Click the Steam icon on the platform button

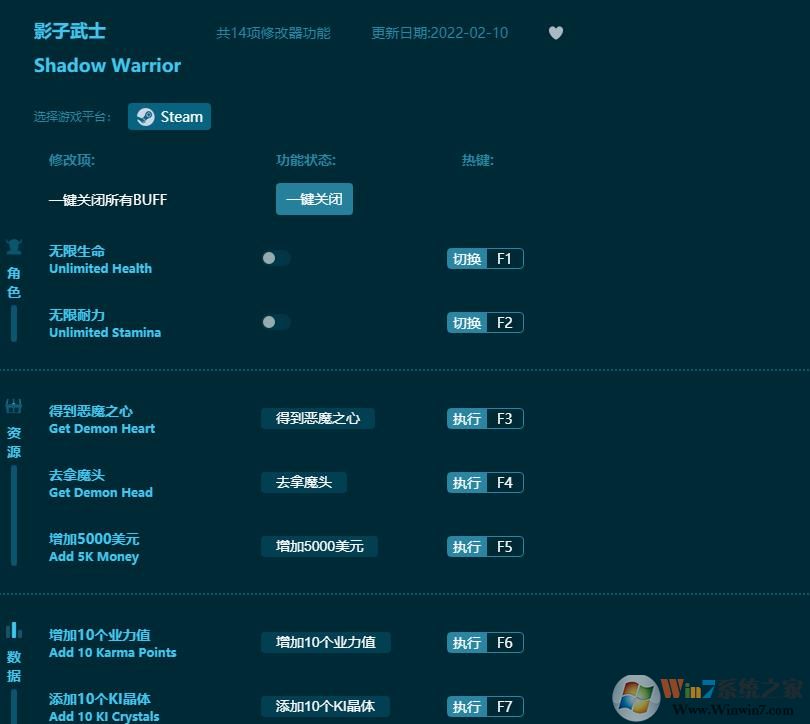click(144, 116)
